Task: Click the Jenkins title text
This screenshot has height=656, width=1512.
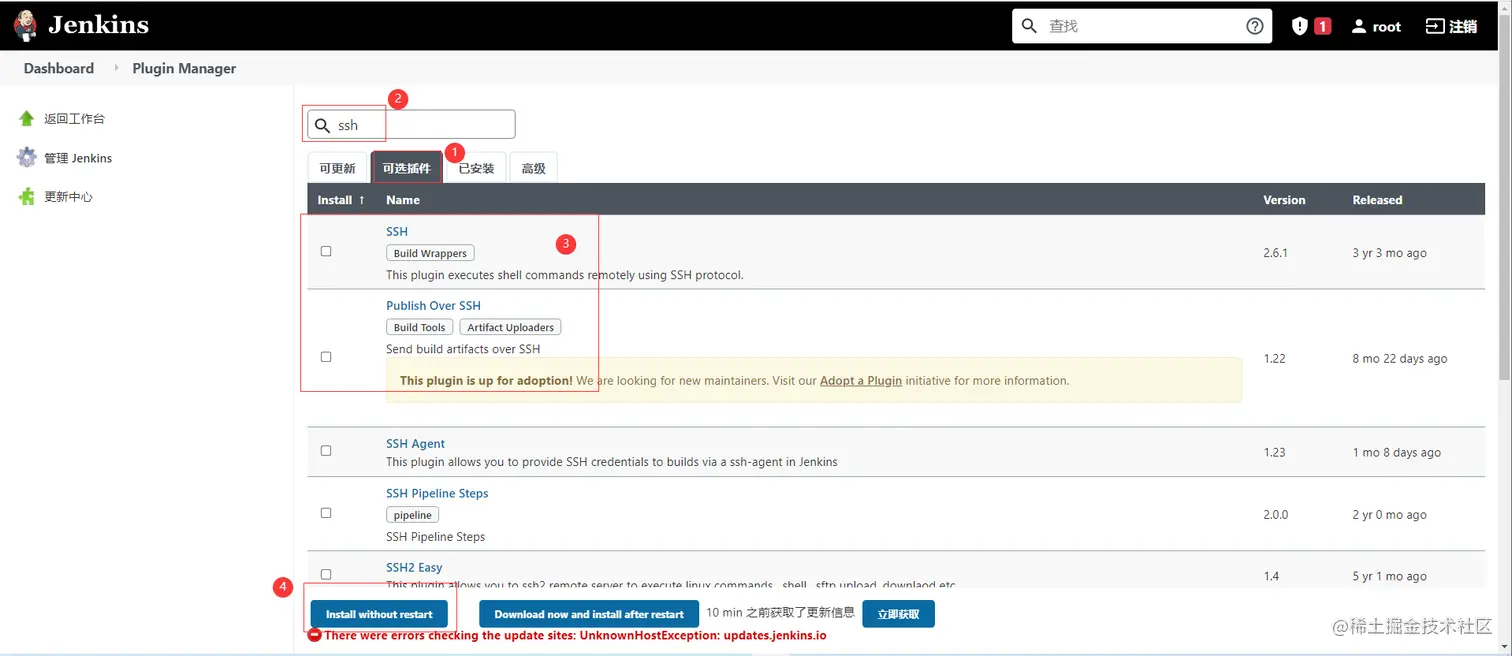Action: coord(98,25)
